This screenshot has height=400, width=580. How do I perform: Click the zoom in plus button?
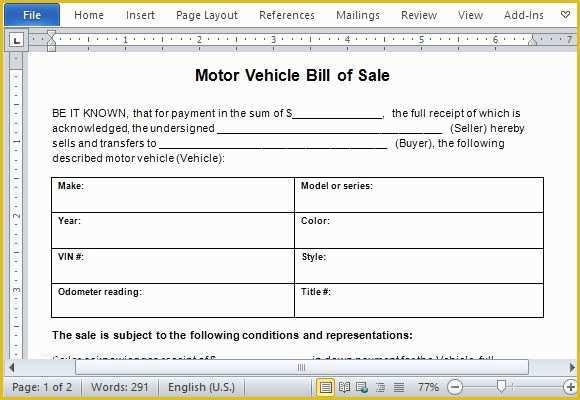click(571, 387)
